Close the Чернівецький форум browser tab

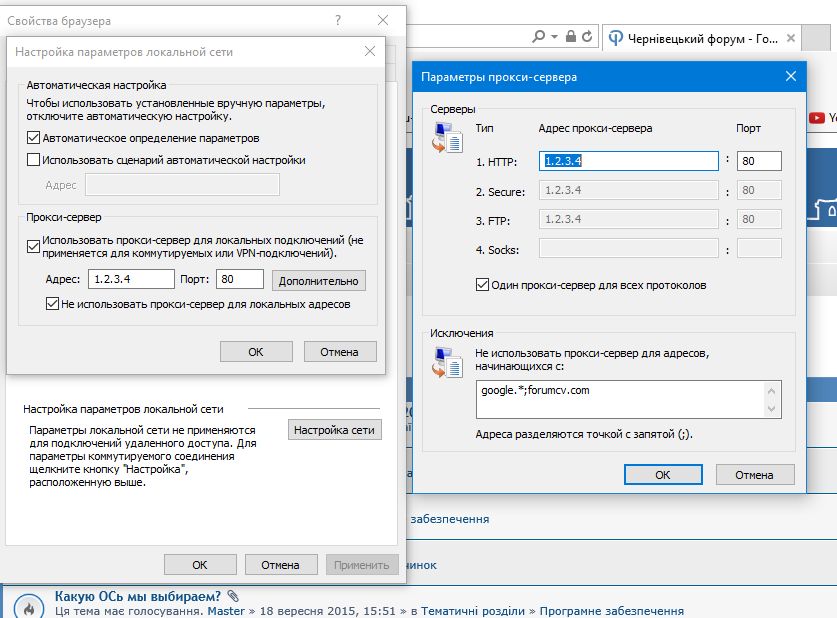tap(791, 39)
